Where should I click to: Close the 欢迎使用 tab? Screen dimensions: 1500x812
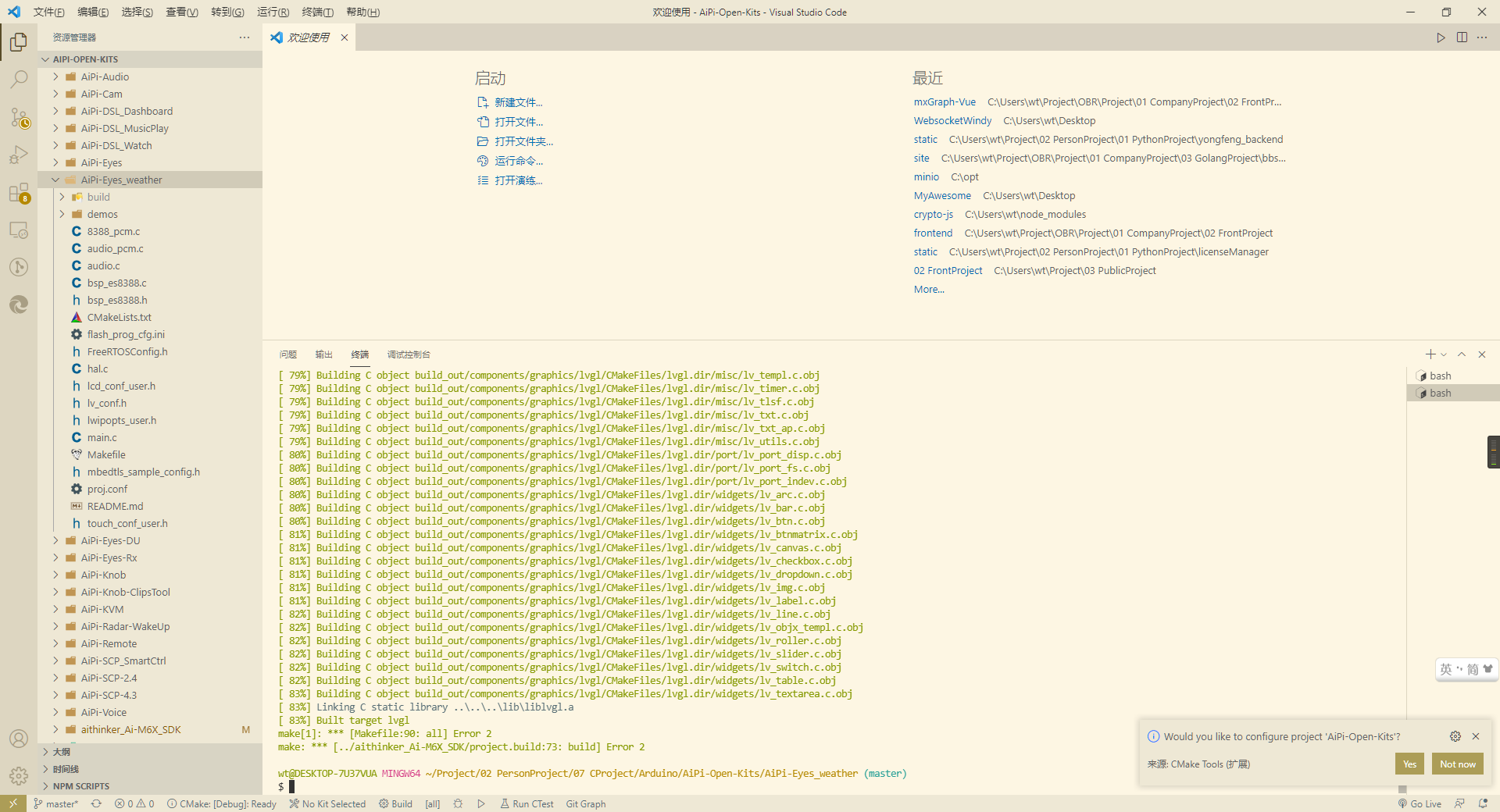[x=345, y=37]
